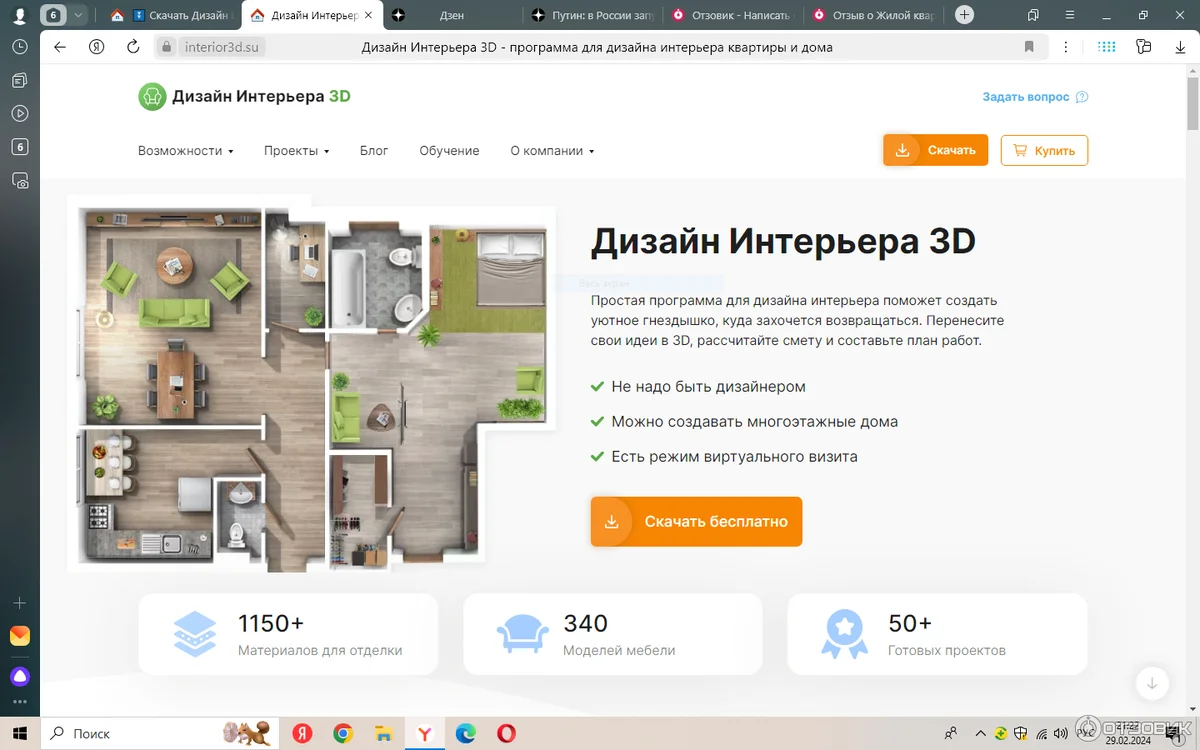Click the round scroll-down arrow button
The height and width of the screenshot is (750, 1200).
pyautogui.click(x=1152, y=683)
